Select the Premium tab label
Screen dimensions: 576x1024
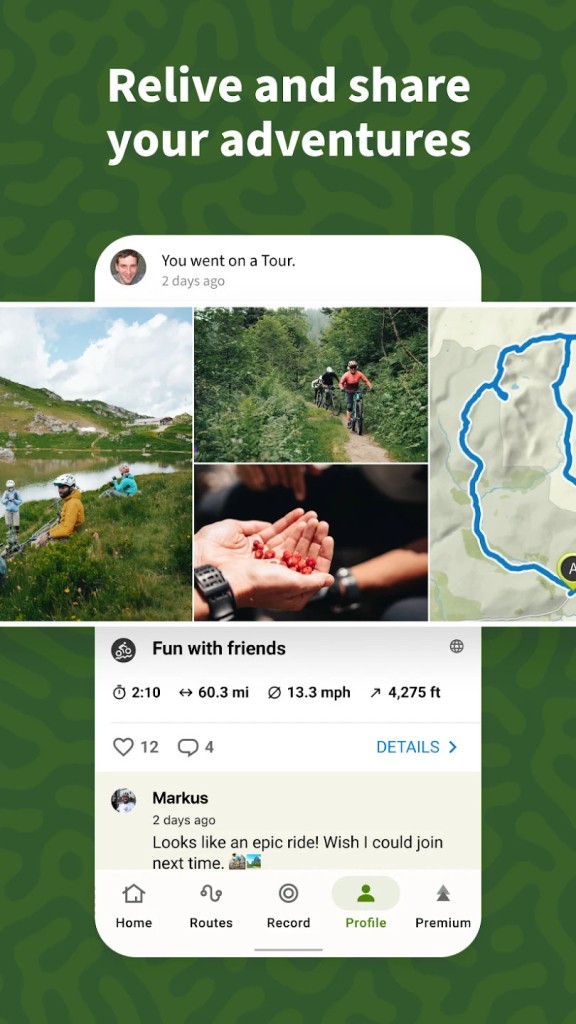(x=443, y=923)
